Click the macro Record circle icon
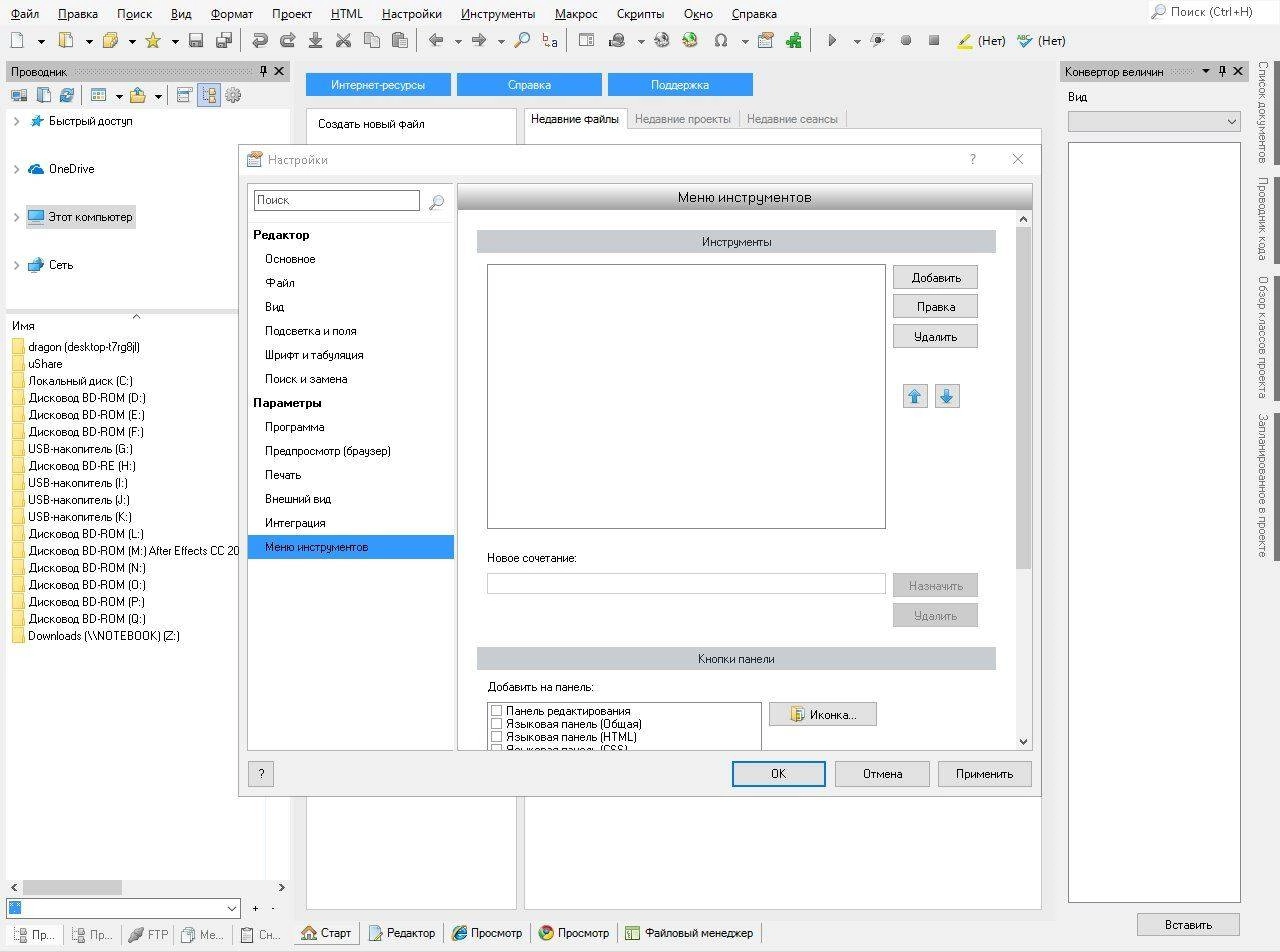The height and width of the screenshot is (952, 1280). coord(906,41)
